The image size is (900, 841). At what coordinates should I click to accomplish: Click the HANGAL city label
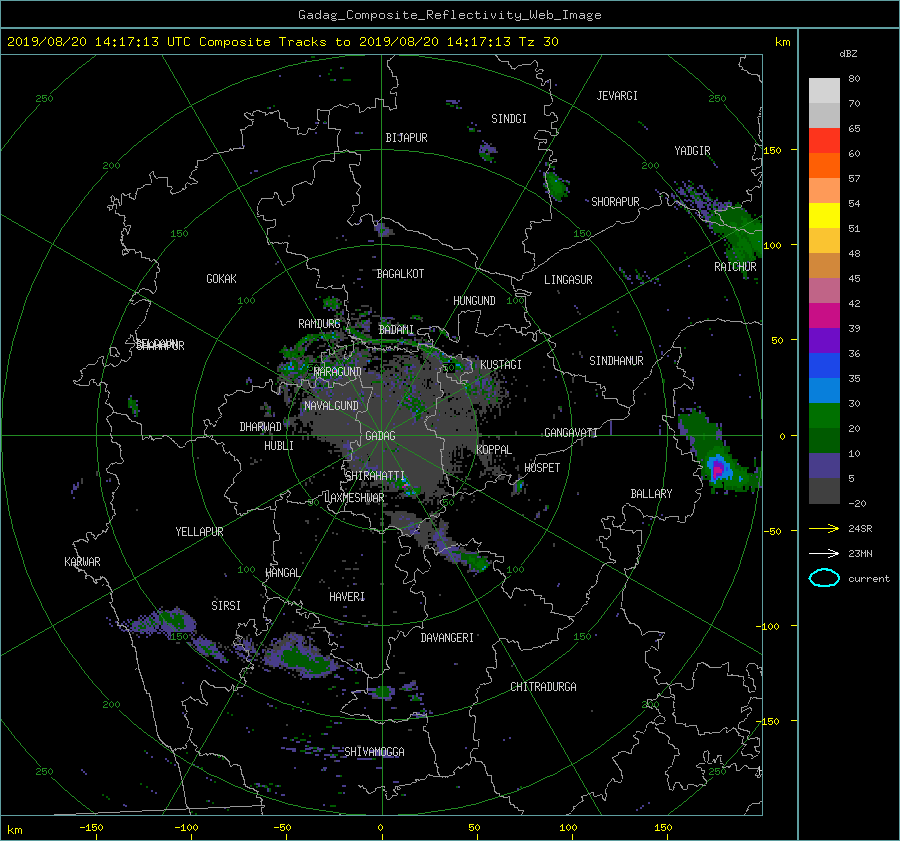click(282, 573)
